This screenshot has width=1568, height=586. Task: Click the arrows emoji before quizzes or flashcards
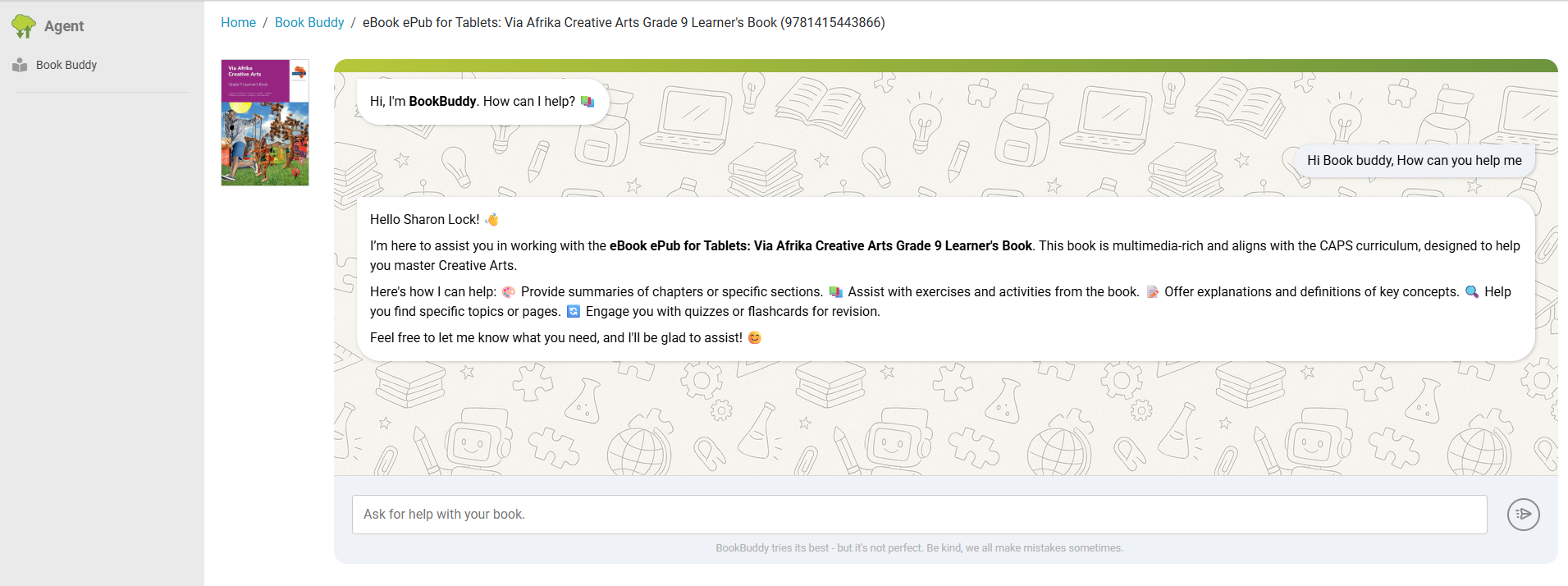573,311
